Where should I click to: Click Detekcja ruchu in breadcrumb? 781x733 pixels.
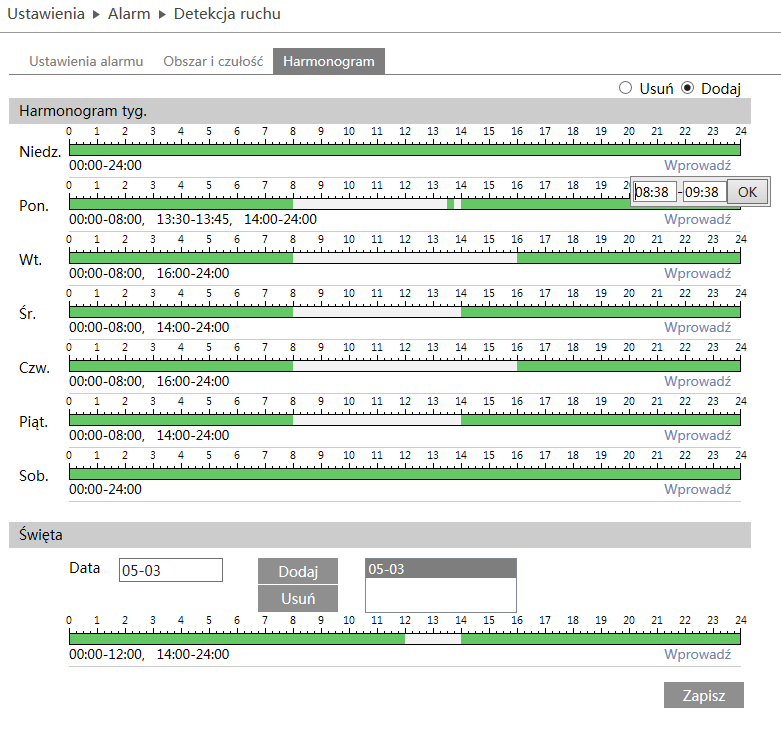(x=227, y=14)
